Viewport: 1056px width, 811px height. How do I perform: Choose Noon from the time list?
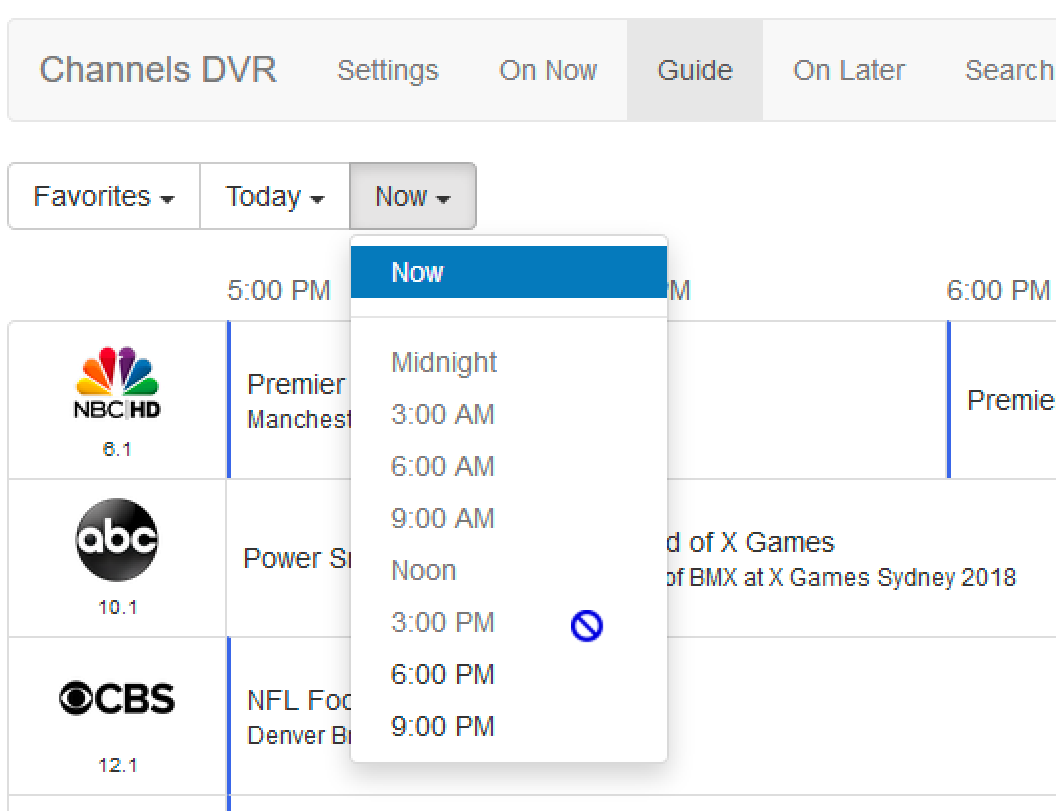click(424, 570)
